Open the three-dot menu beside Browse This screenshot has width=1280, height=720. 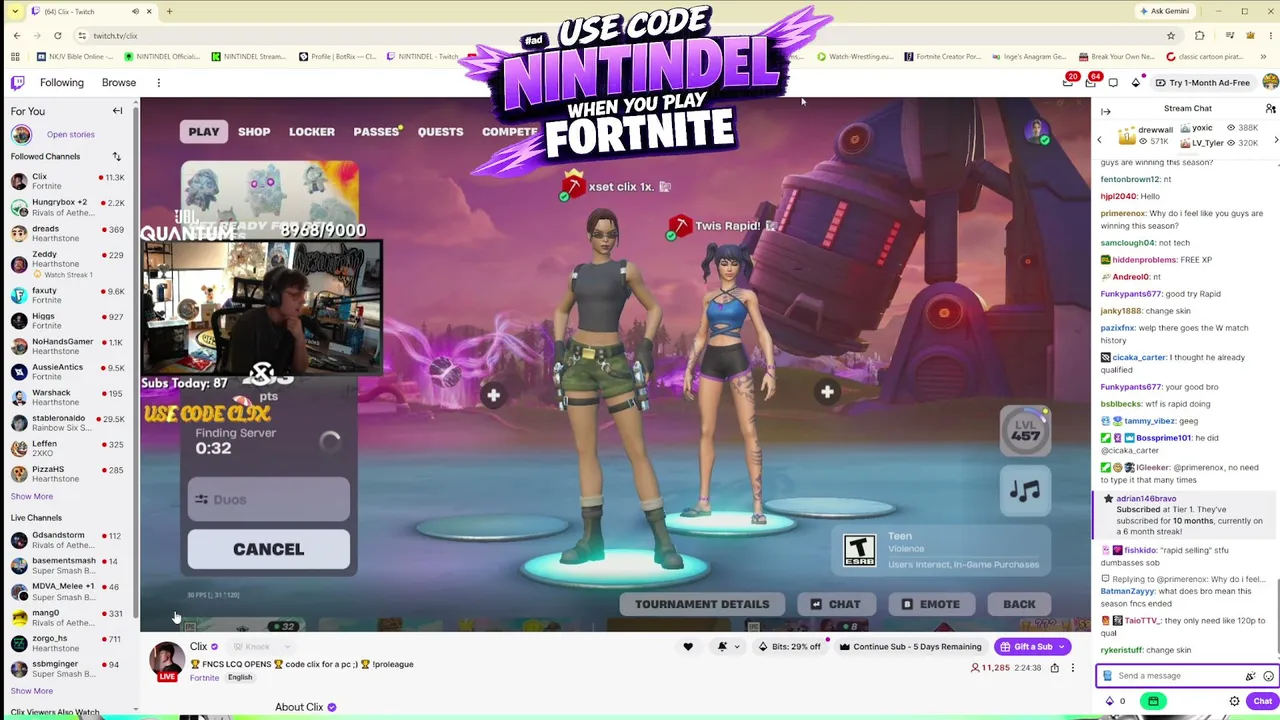pos(158,83)
